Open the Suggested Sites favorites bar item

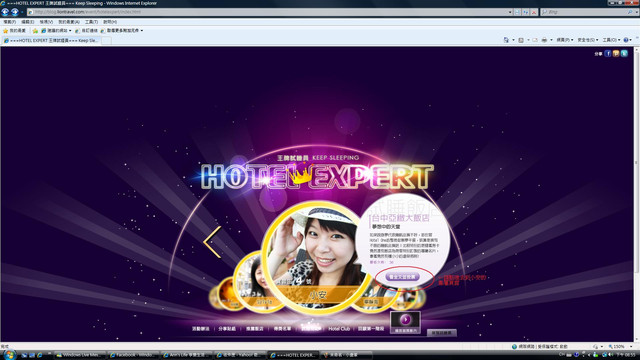56,31
